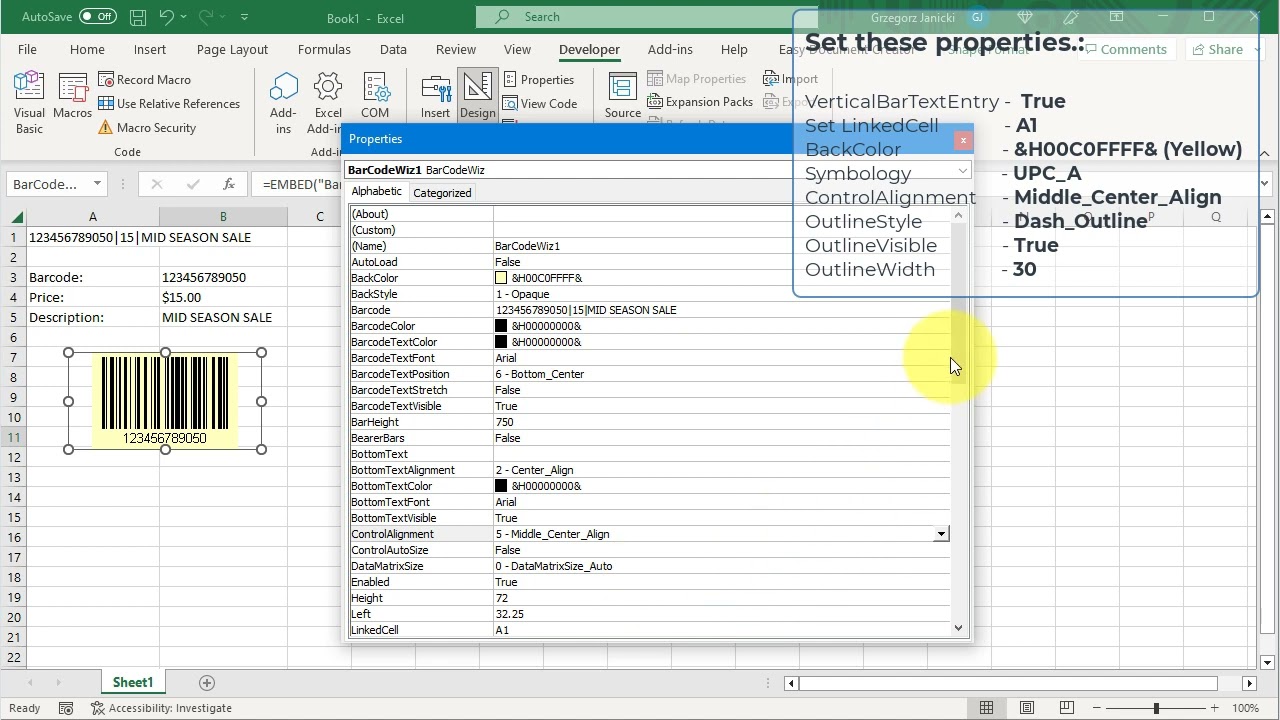Expand the Name Box dropdown
1280x720 pixels.
pos(97,184)
